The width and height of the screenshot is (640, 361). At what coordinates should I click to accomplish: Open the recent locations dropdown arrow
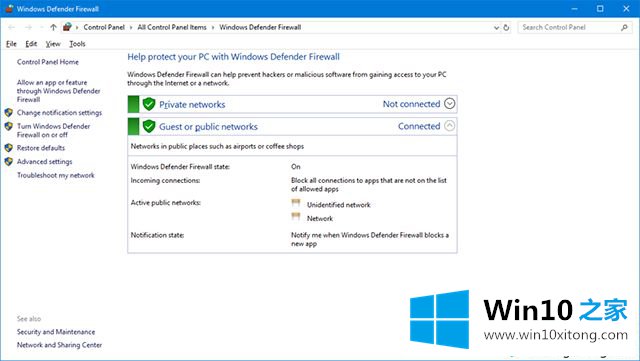41,28
